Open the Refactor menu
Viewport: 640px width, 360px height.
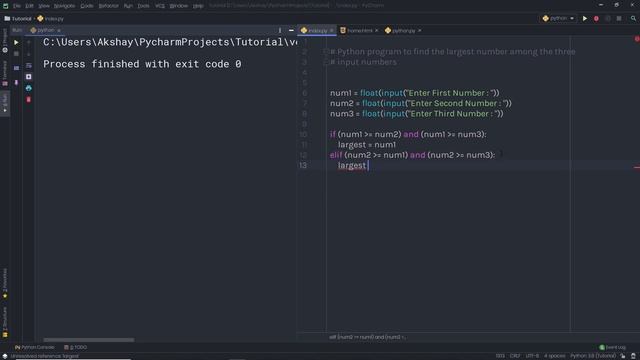tap(108, 6)
